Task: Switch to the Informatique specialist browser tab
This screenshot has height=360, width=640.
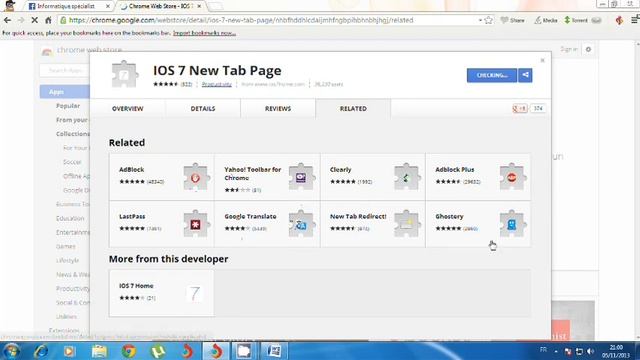Action: coord(69,6)
